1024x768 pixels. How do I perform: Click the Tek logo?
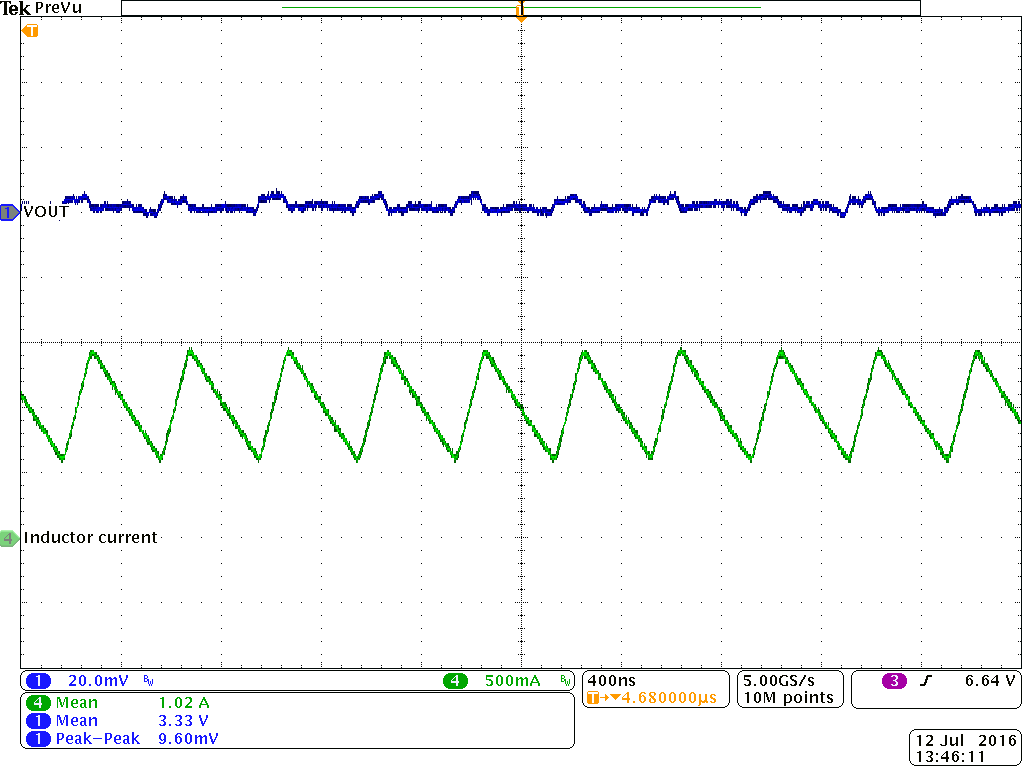15,8
